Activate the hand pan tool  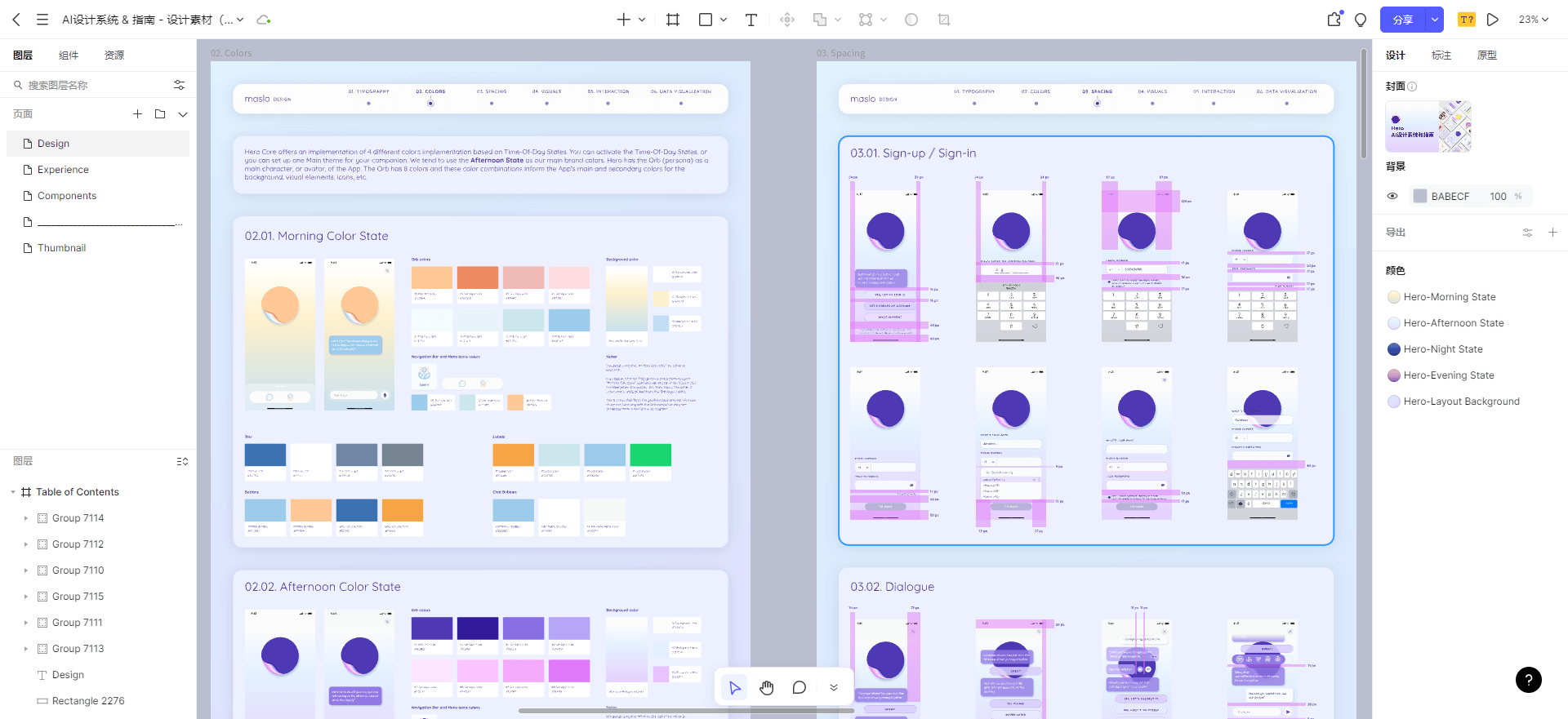pos(767,688)
